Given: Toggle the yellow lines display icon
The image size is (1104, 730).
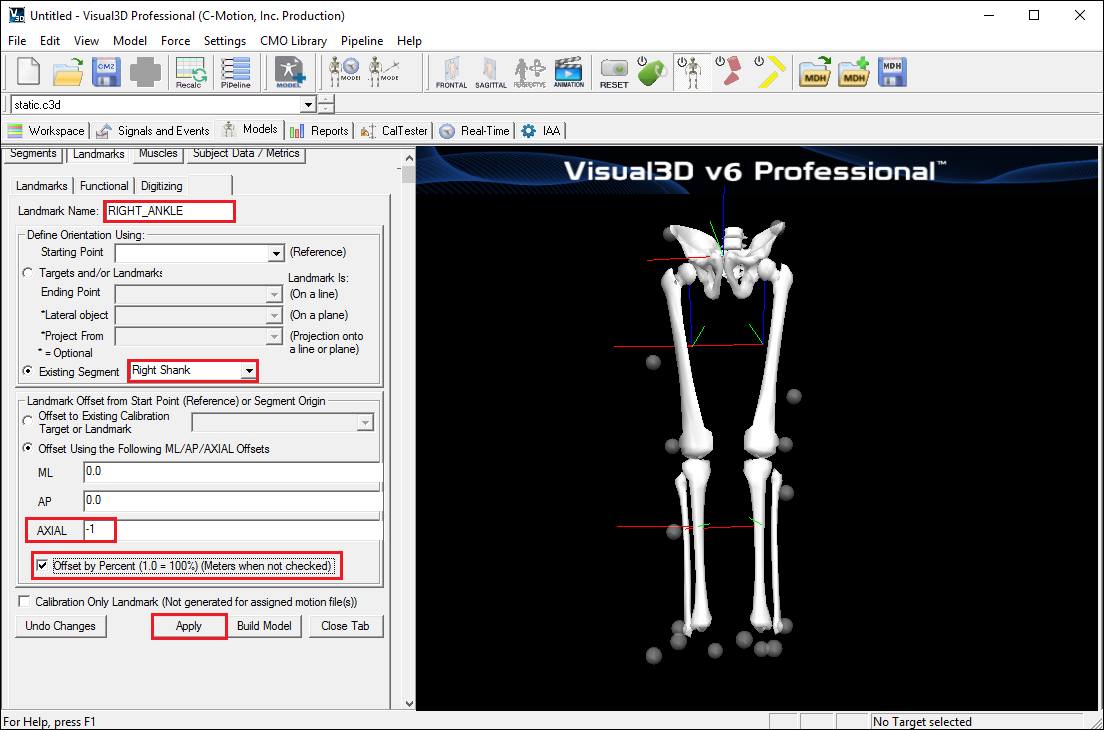Looking at the screenshot, I should point(769,72).
